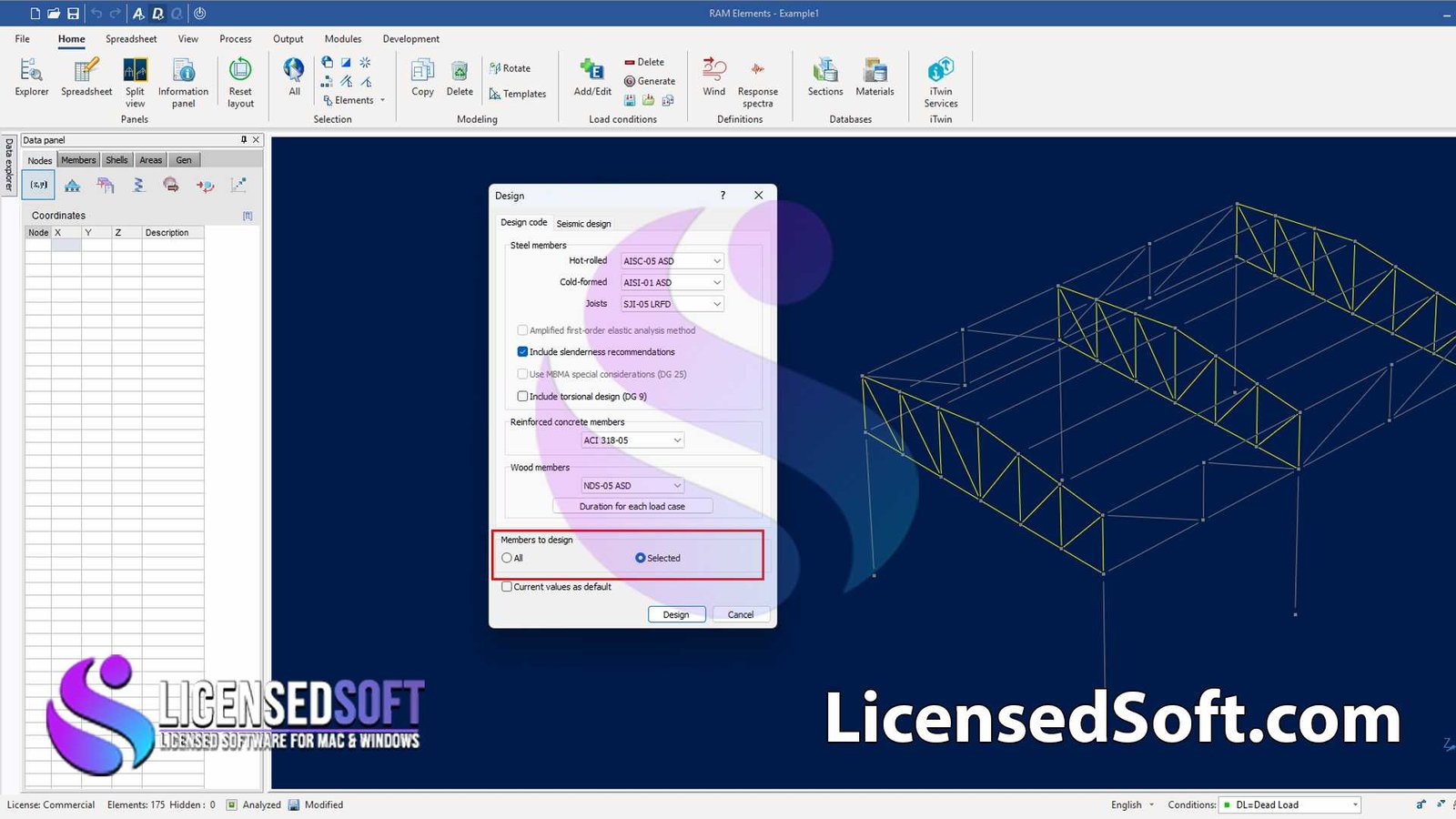
Task: Click the Design button
Action: click(676, 614)
